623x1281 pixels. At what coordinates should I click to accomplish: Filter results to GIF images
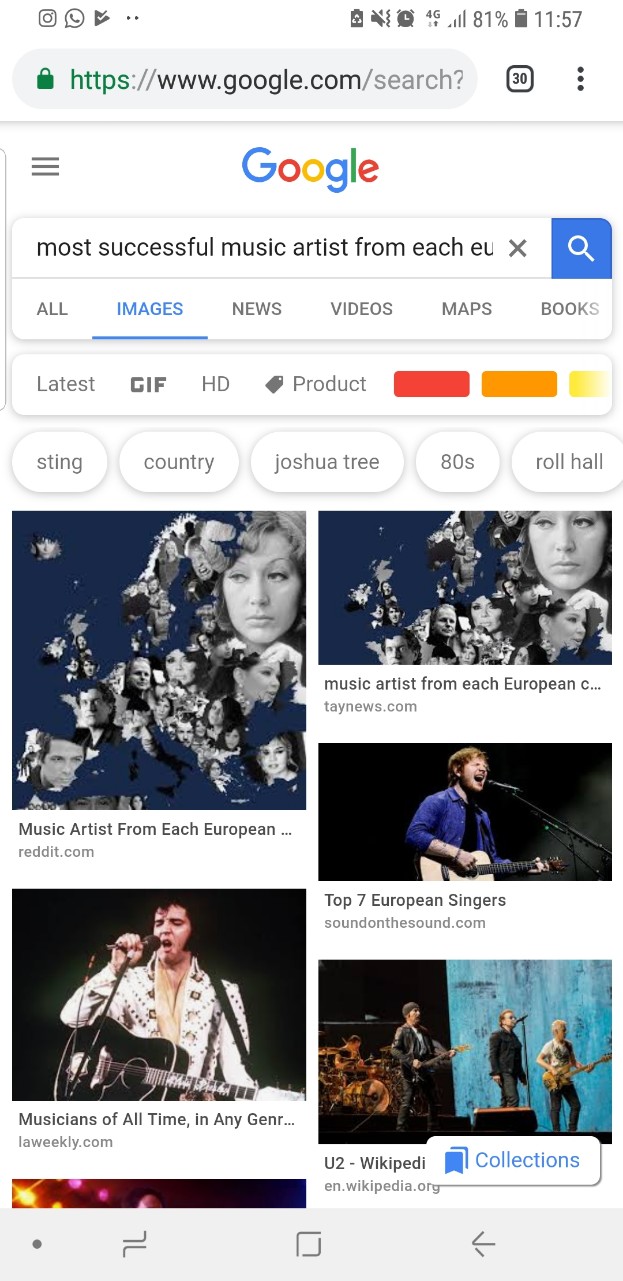click(148, 384)
